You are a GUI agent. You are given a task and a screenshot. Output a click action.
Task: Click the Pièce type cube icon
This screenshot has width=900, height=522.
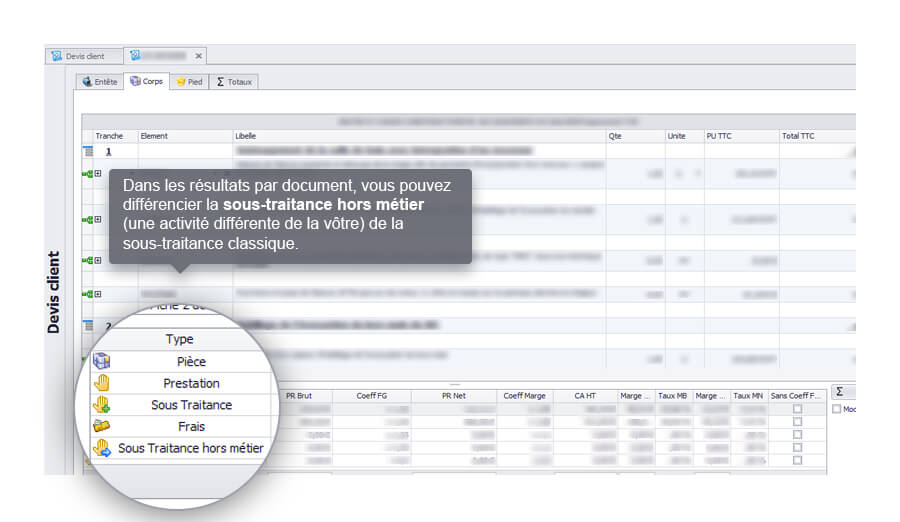(x=101, y=361)
